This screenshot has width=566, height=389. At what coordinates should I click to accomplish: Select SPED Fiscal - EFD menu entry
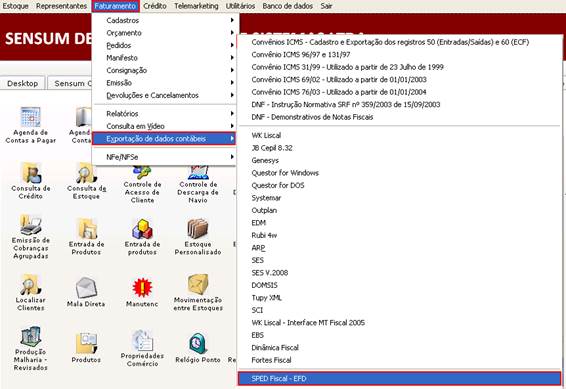(400, 379)
